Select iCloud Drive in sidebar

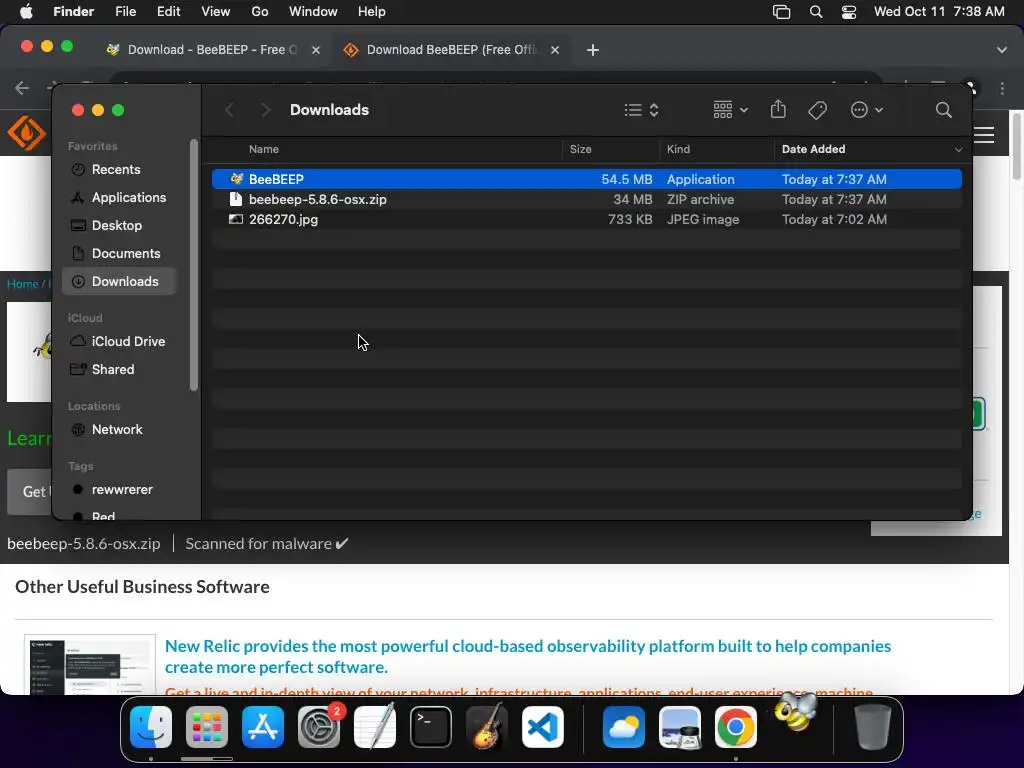tap(119, 342)
